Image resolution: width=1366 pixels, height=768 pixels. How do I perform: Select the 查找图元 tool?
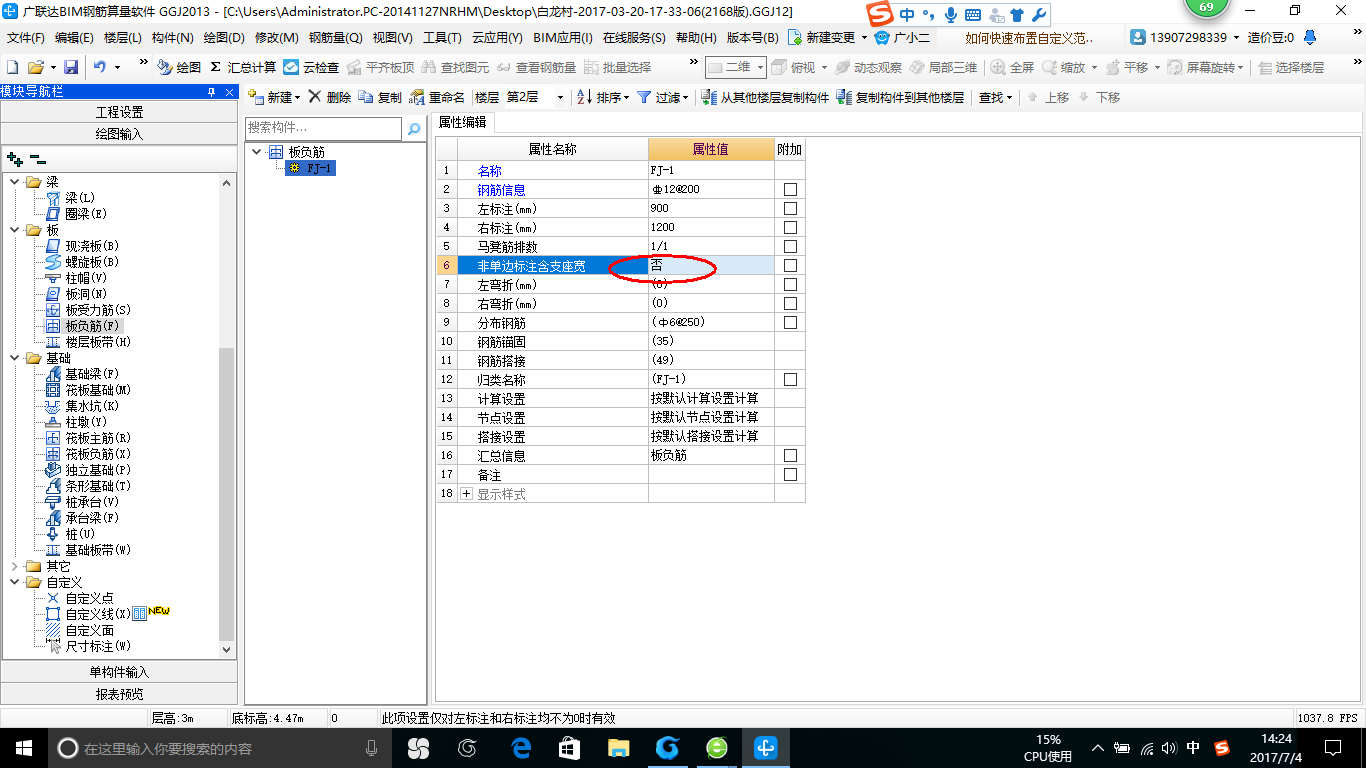click(455, 69)
